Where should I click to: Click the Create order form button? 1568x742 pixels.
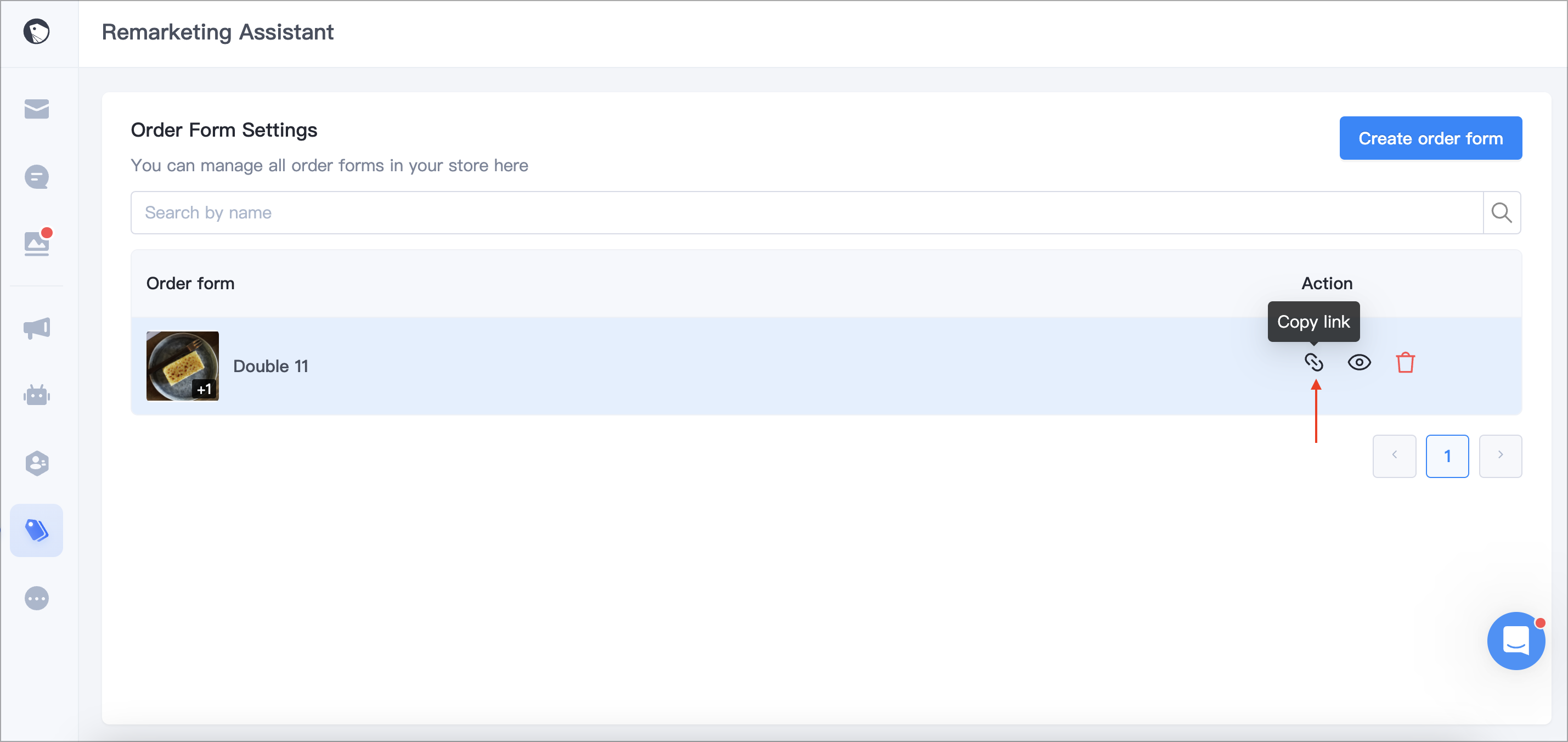(1430, 138)
